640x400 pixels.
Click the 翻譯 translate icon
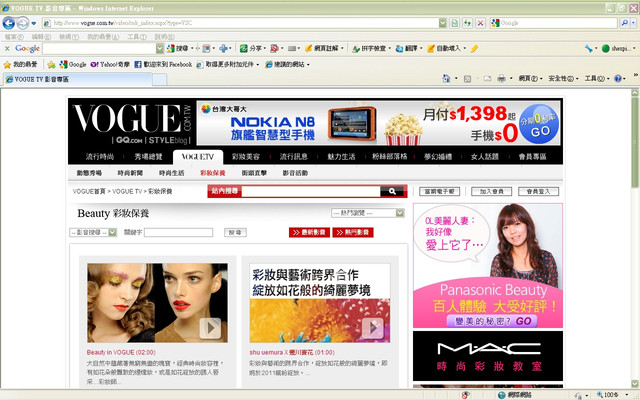click(x=399, y=48)
